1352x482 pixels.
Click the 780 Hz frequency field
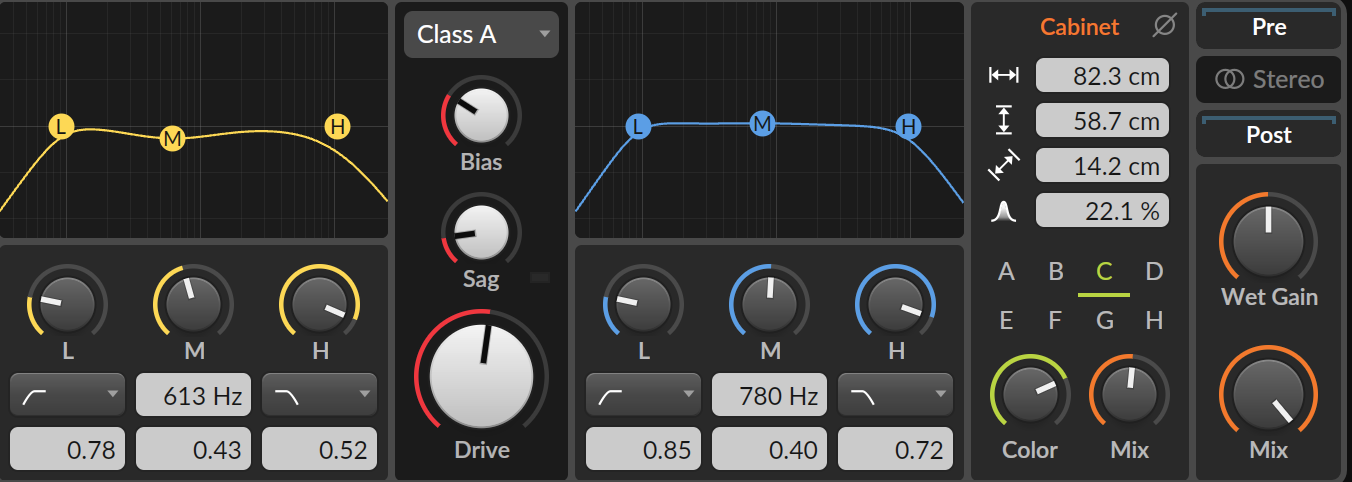point(769,395)
